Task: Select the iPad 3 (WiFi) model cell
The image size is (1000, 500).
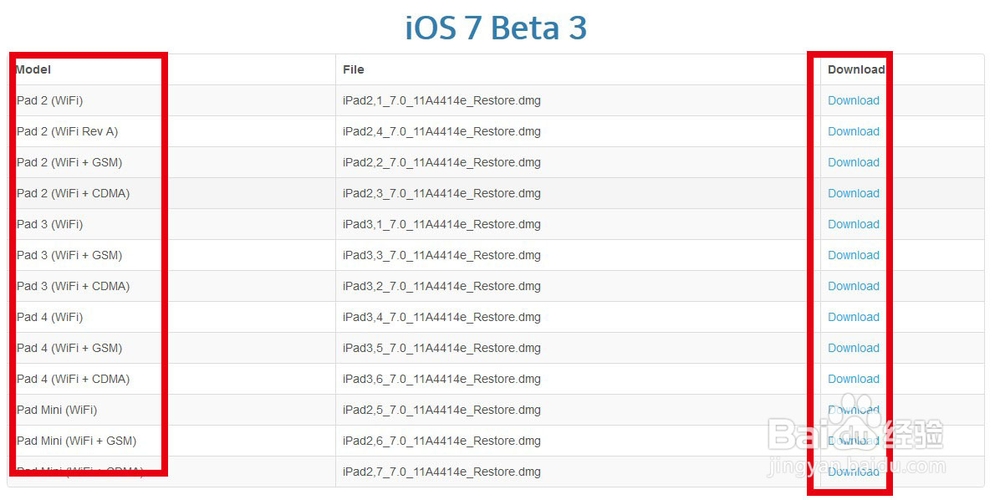Action: [x=172, y=224]
